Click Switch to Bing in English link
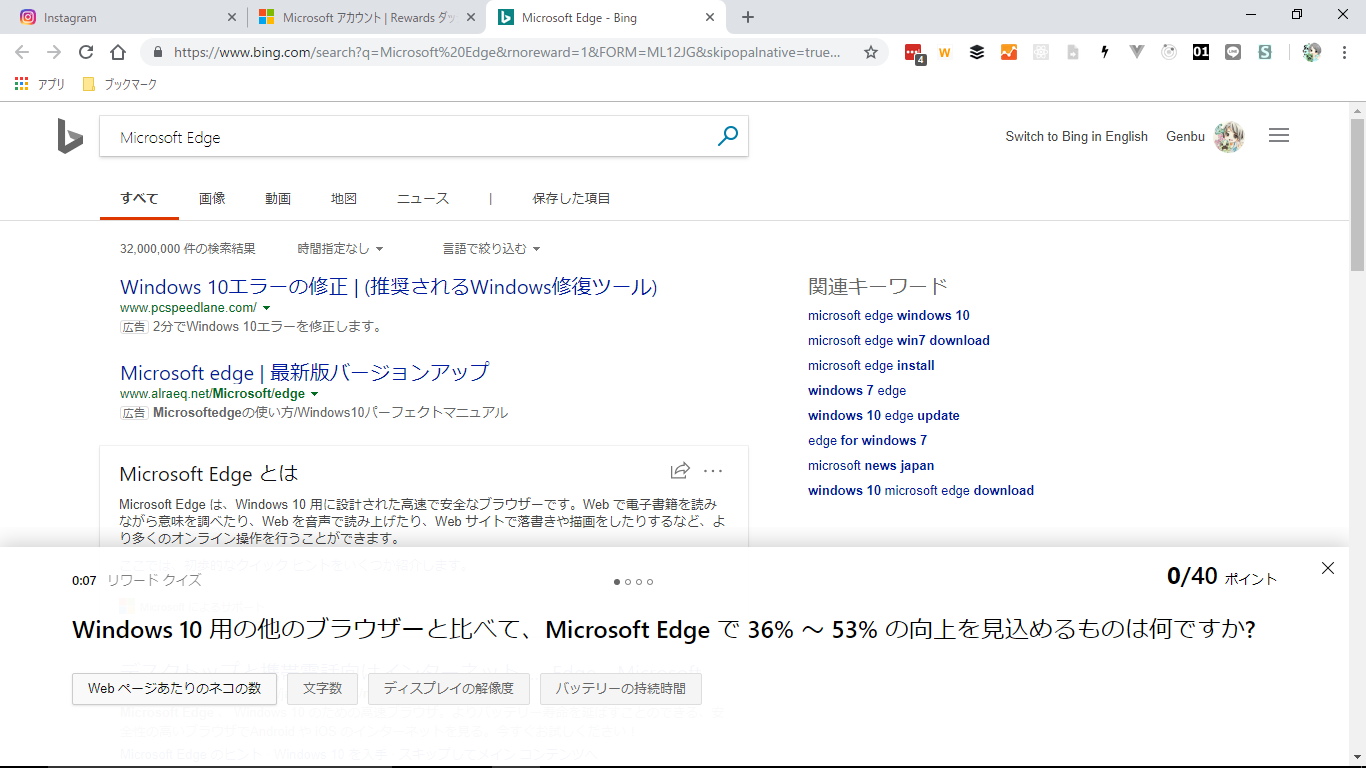This screenshot has height=768, width=1366. (1076, 136)
